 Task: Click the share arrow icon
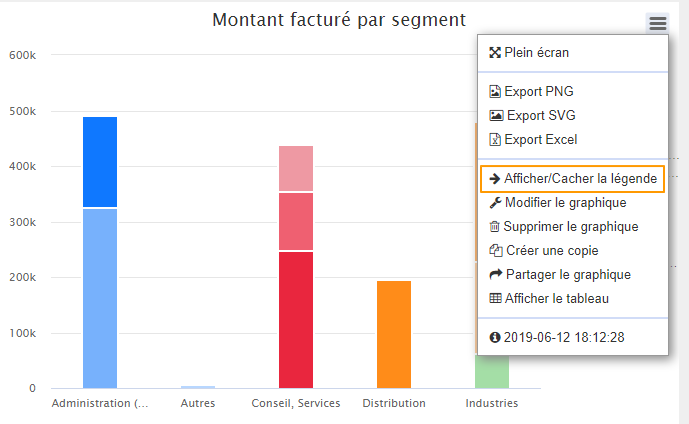coord(495,274)
